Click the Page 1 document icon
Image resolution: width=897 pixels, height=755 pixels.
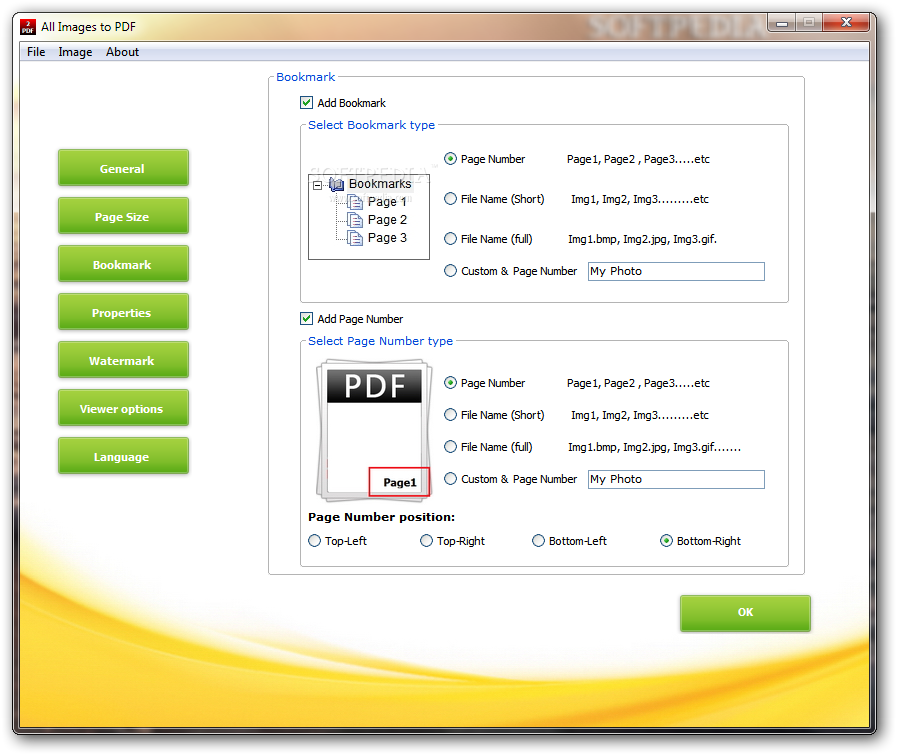pyautogui.click(x=355, y=202)
